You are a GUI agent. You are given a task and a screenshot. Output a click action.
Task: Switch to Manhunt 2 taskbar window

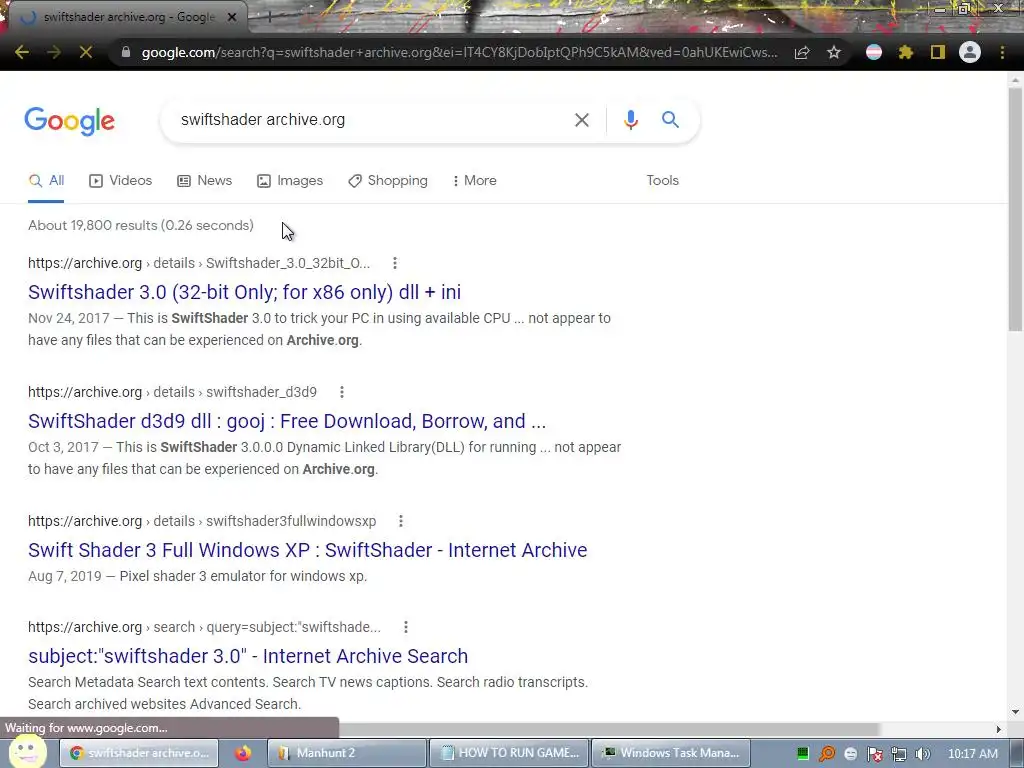[347, 753]
